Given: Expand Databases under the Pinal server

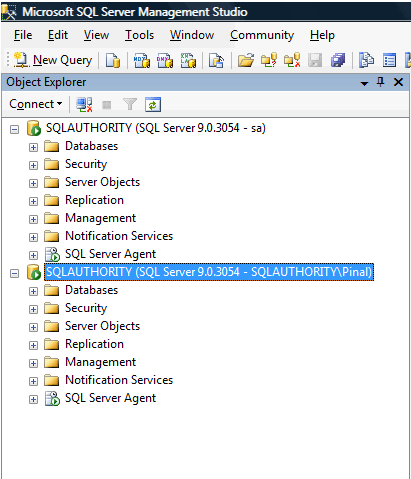Looking at the screenshot, I should pos(33,291).
